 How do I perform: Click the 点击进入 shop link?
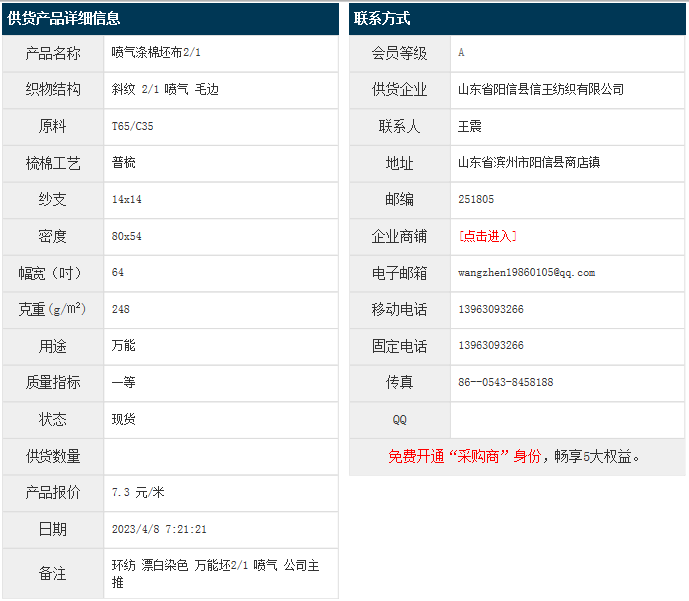pyautogui.click(x=487, y=236)
